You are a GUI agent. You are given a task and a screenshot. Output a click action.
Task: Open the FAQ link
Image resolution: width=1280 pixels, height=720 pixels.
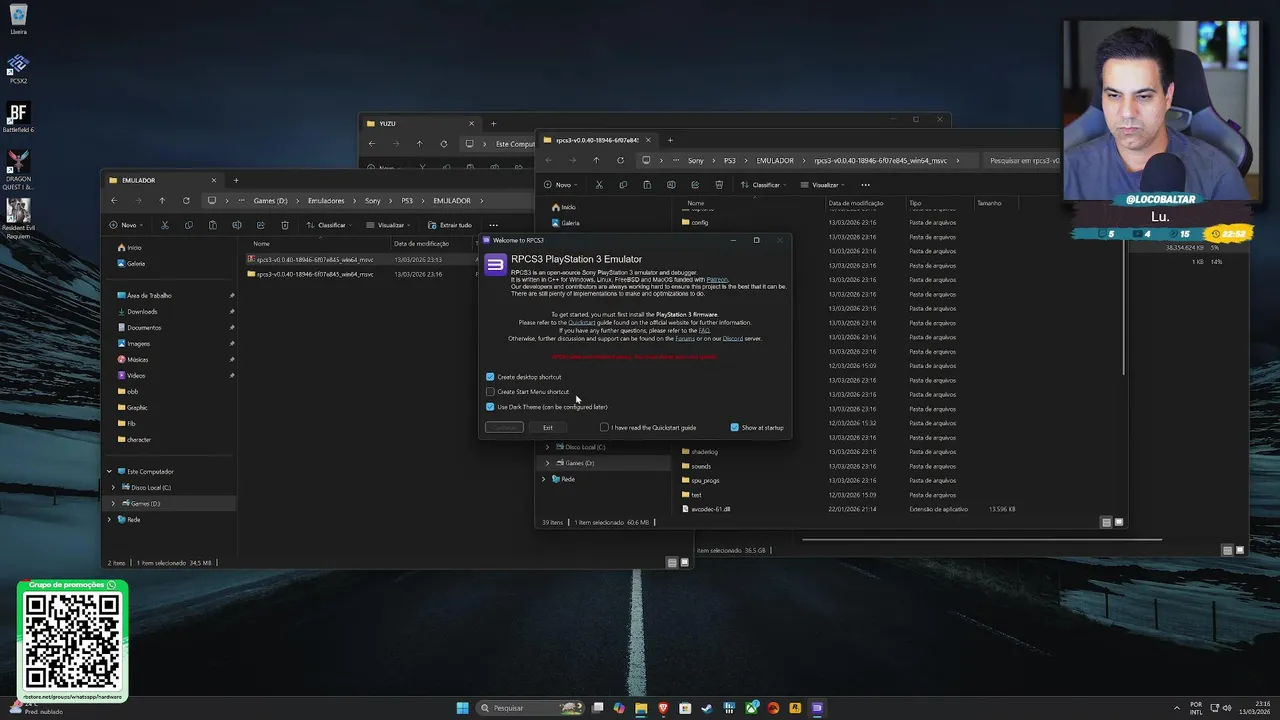704,331
